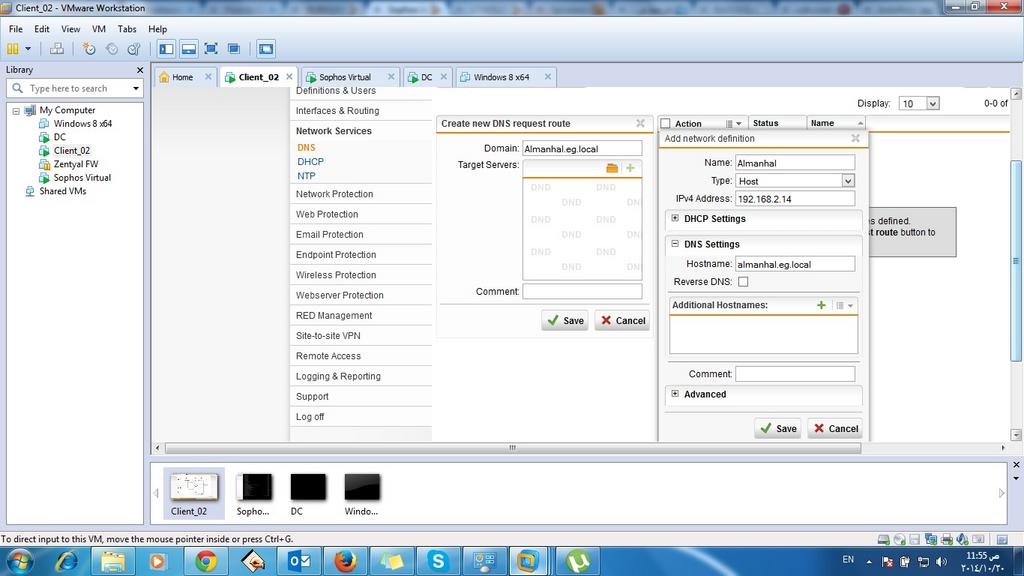
Task: Close the Add network definition panel
Action: (x=856, y=138)
